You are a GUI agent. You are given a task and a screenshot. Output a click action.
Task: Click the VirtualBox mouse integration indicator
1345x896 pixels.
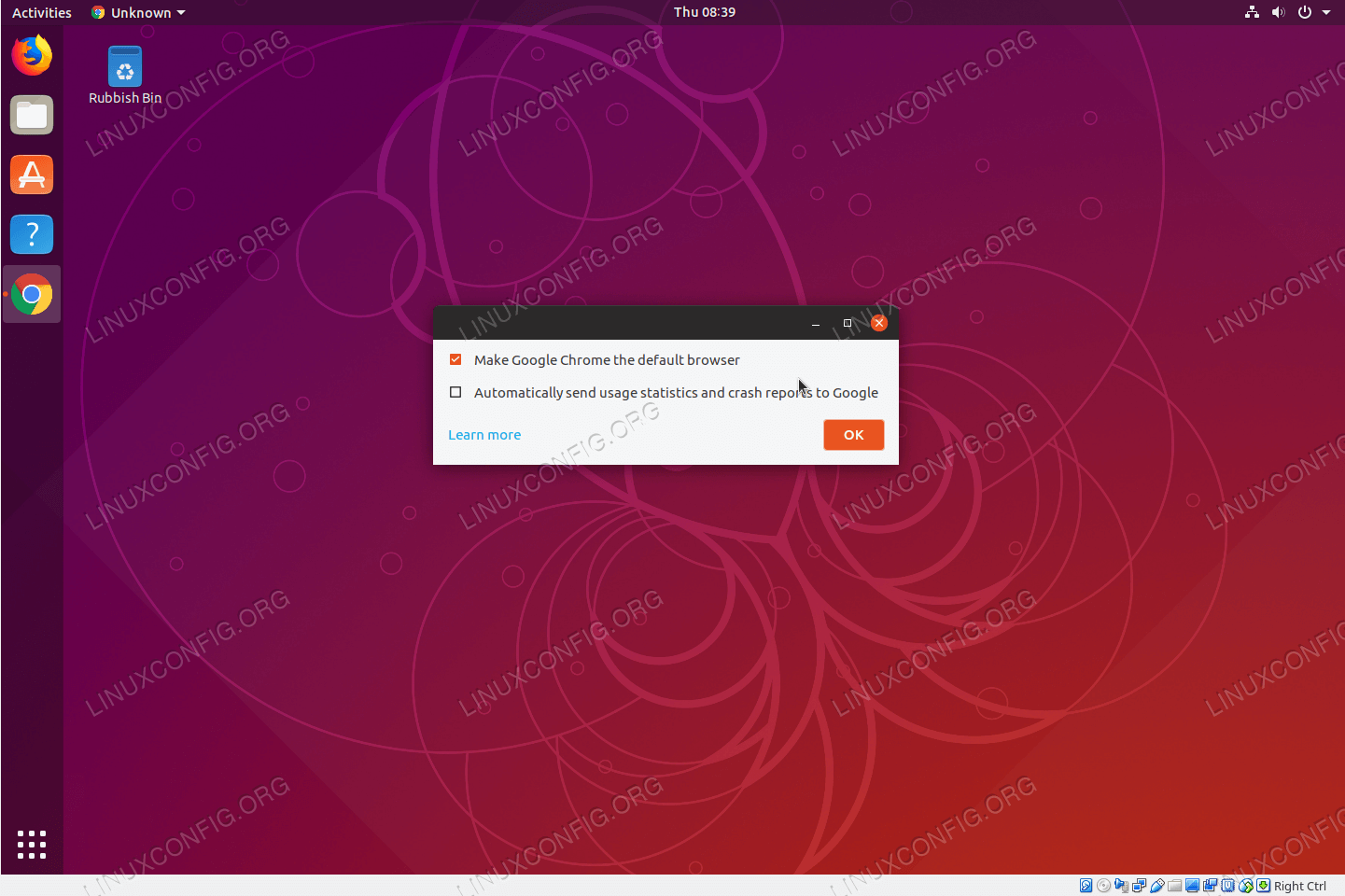[1246, 886]
